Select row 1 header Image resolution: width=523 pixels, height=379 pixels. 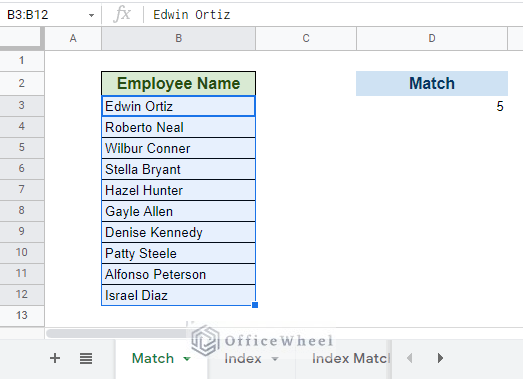22,61
